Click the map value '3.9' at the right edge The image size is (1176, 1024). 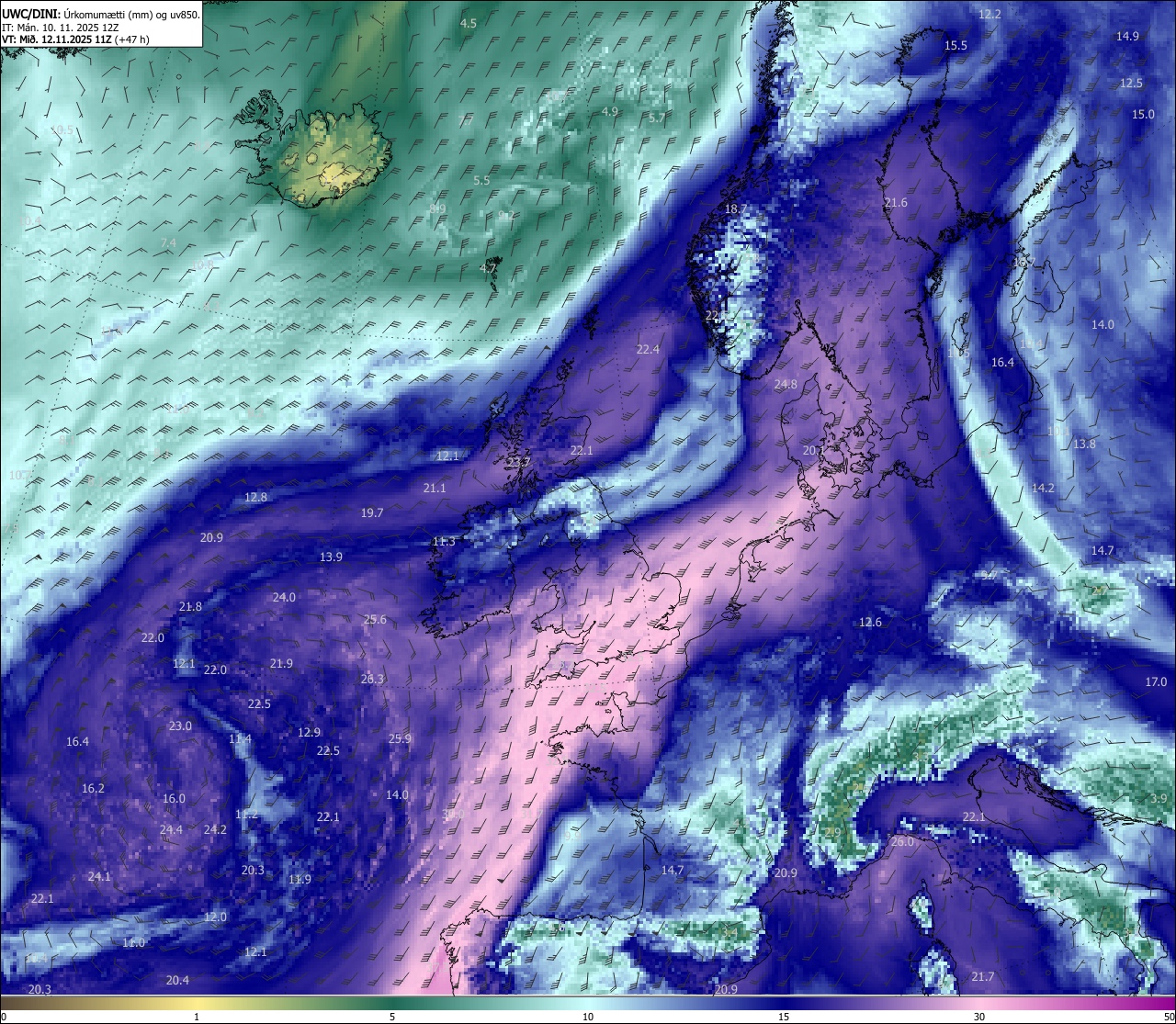point(1159,799)
